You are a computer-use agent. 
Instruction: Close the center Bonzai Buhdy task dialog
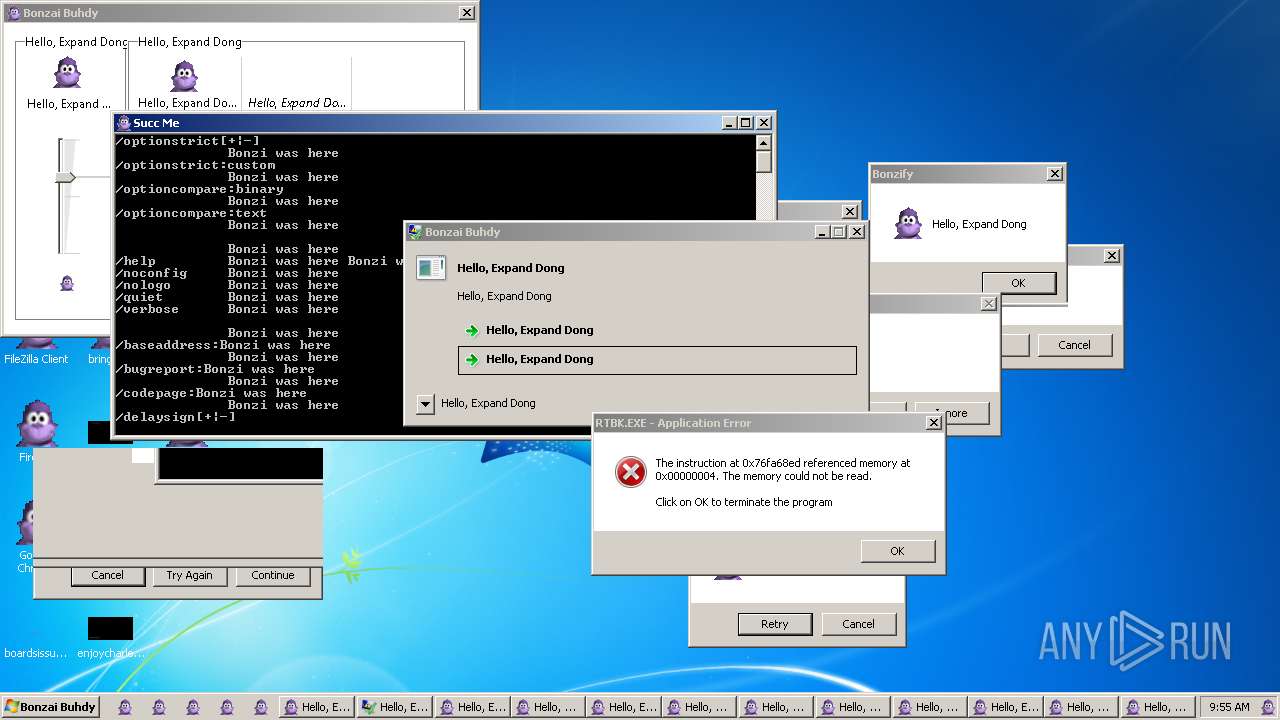point(856,232)
